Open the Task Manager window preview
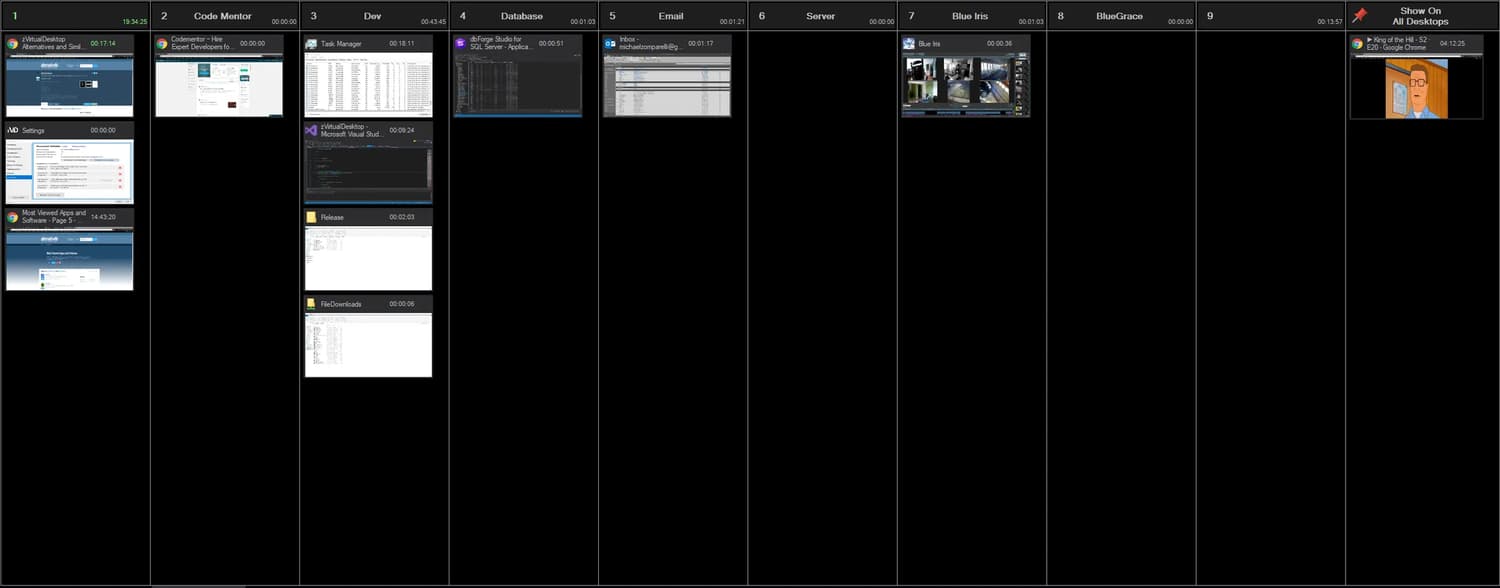The height and width of the screenshot is (588, 1500). coord(368,85)
